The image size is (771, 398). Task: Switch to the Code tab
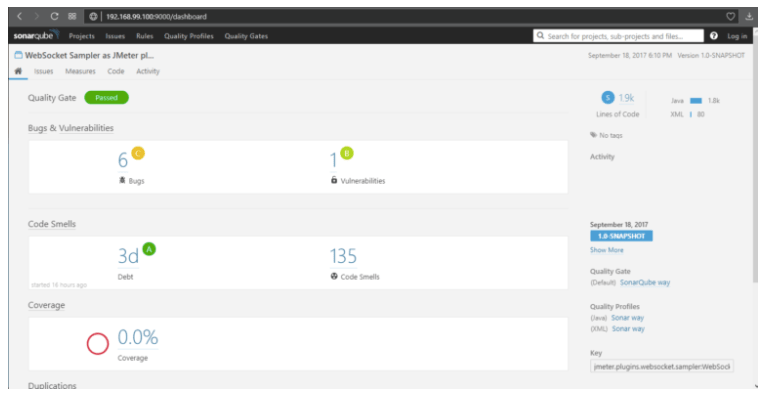(x=116, y=71)
